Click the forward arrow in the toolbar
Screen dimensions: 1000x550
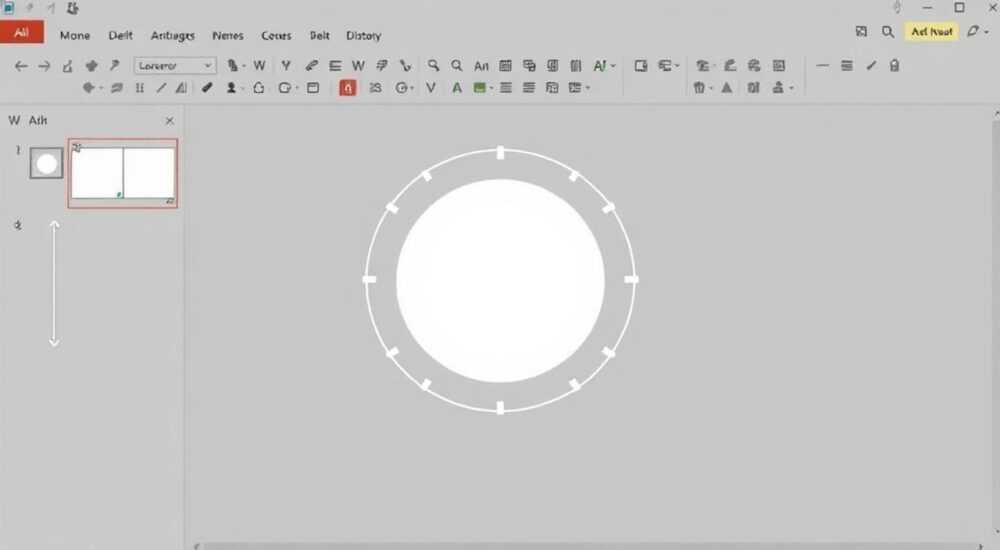pyautogui.click(x=44, y=66)
